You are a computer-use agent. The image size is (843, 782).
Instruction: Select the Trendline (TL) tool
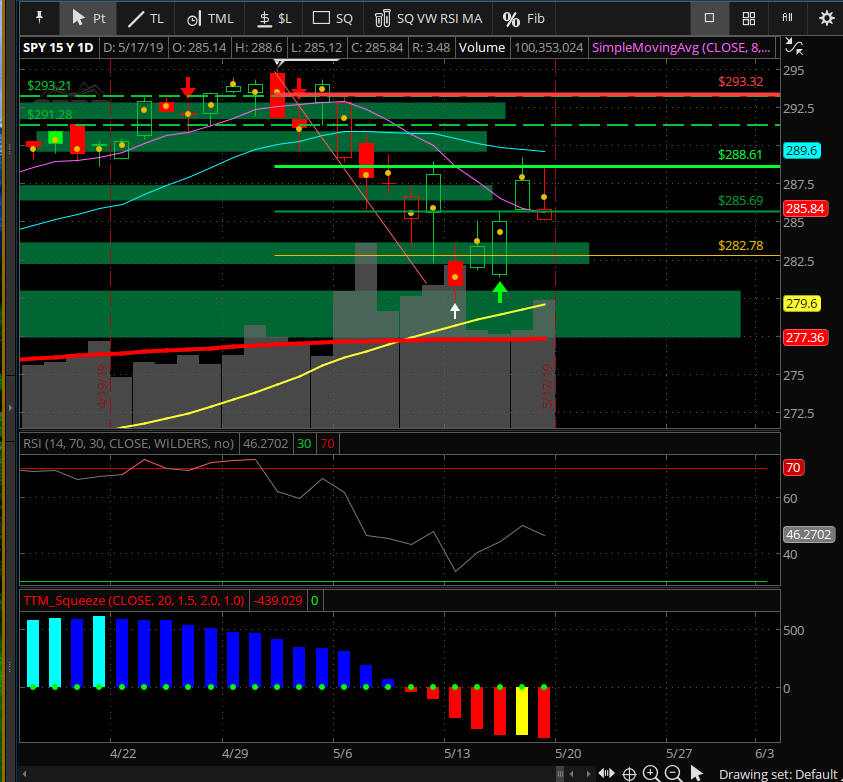click(146, 18)
